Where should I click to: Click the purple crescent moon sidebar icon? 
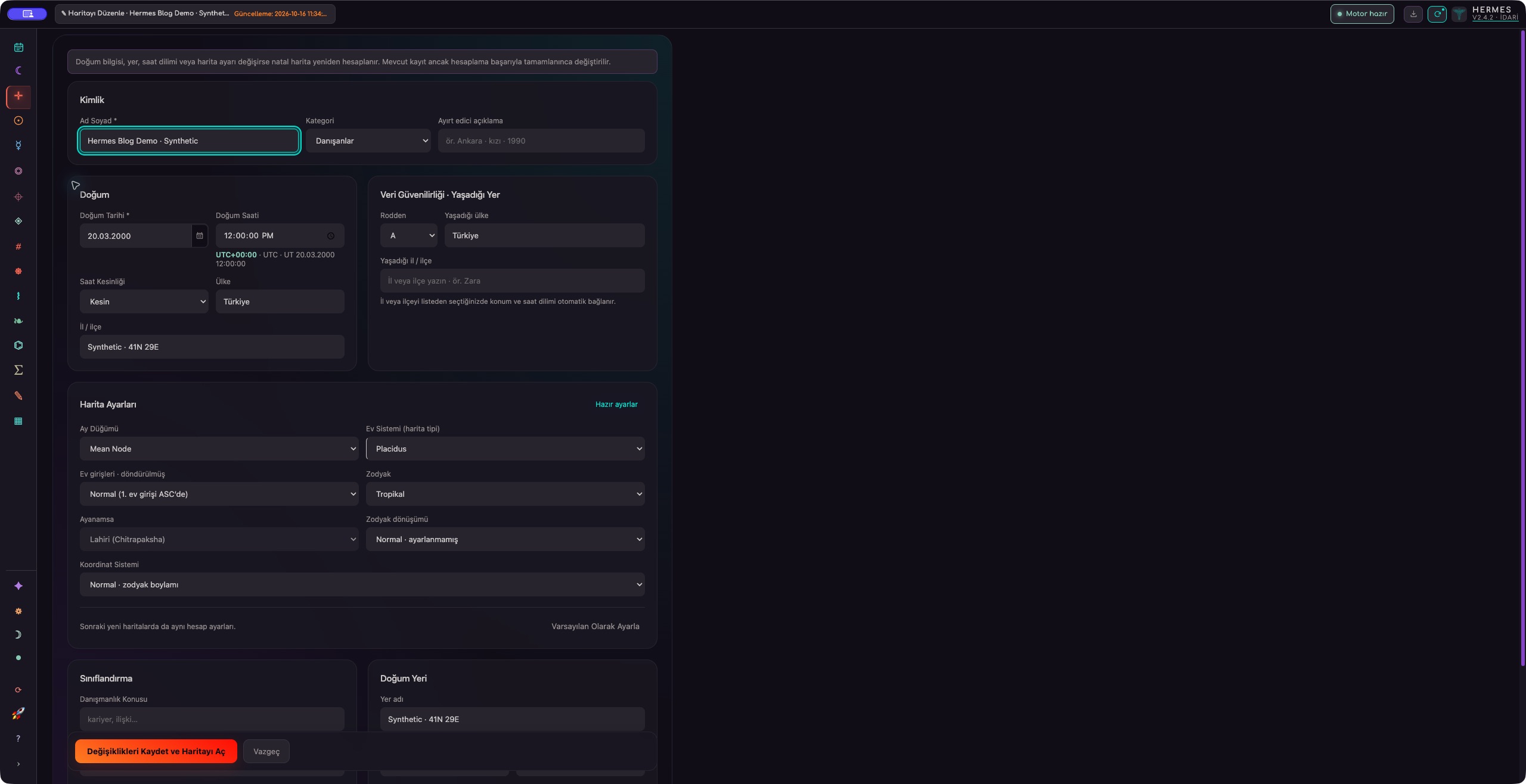18,71
